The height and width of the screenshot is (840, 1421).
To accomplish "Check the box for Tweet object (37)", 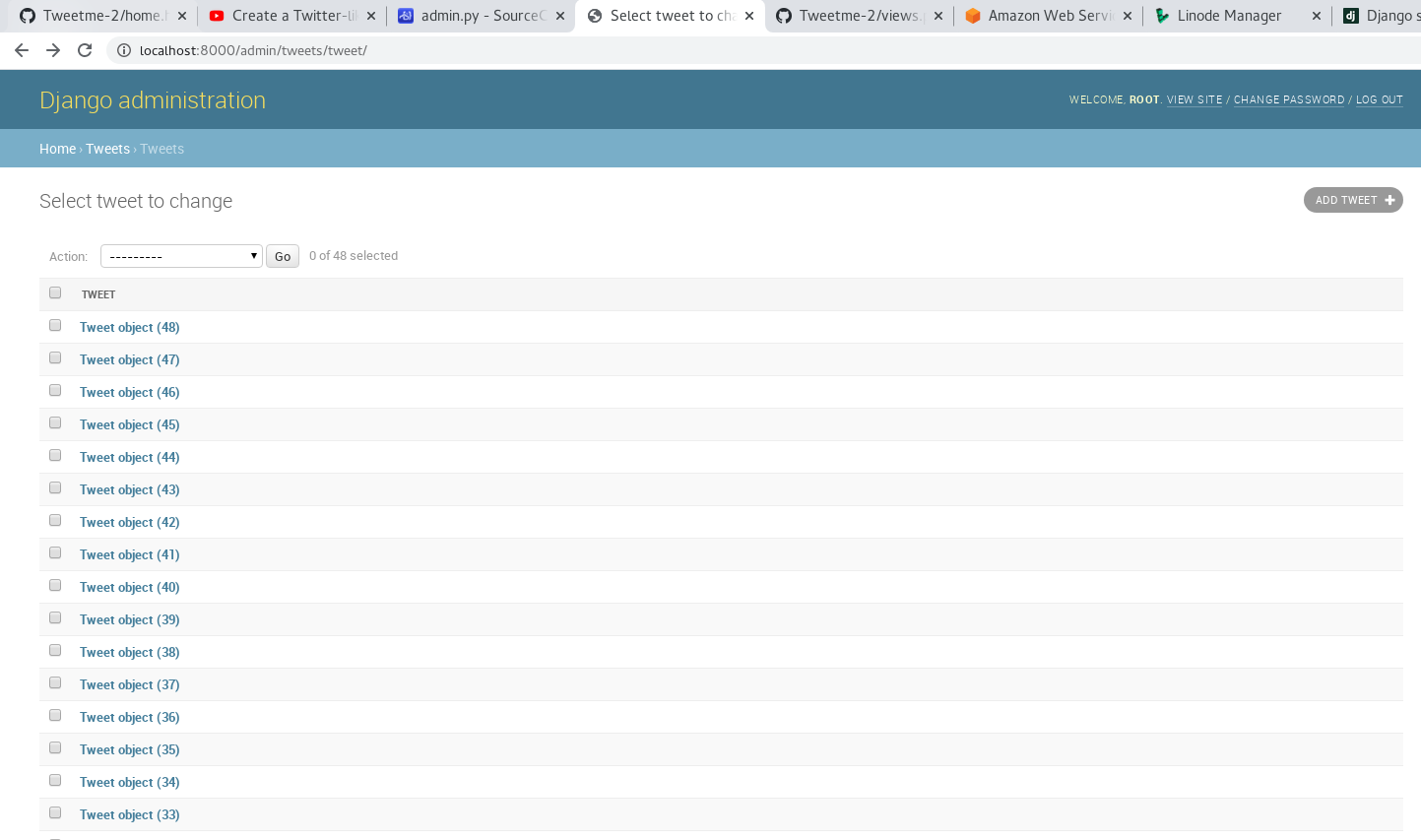I will click(55, 682).
